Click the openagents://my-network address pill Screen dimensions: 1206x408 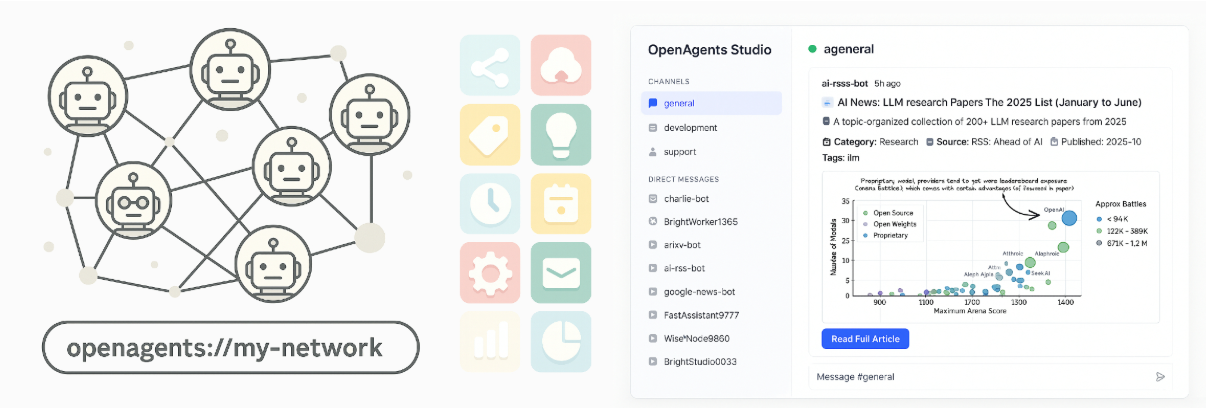pos(230,349)
